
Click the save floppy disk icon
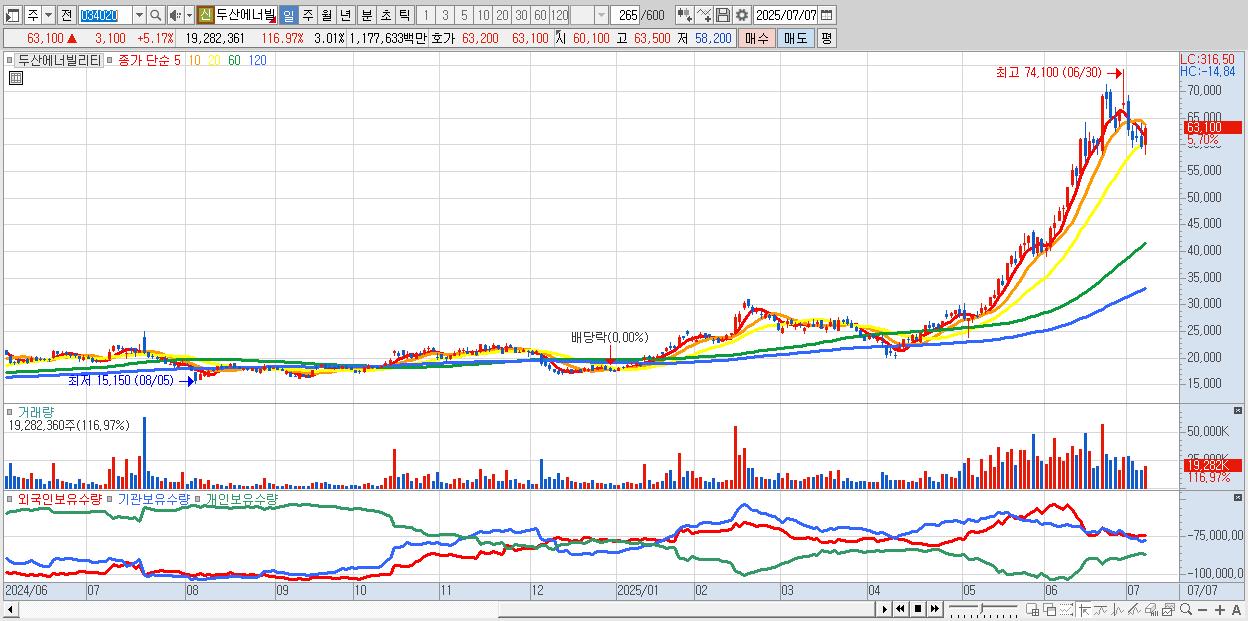point(723,15)
